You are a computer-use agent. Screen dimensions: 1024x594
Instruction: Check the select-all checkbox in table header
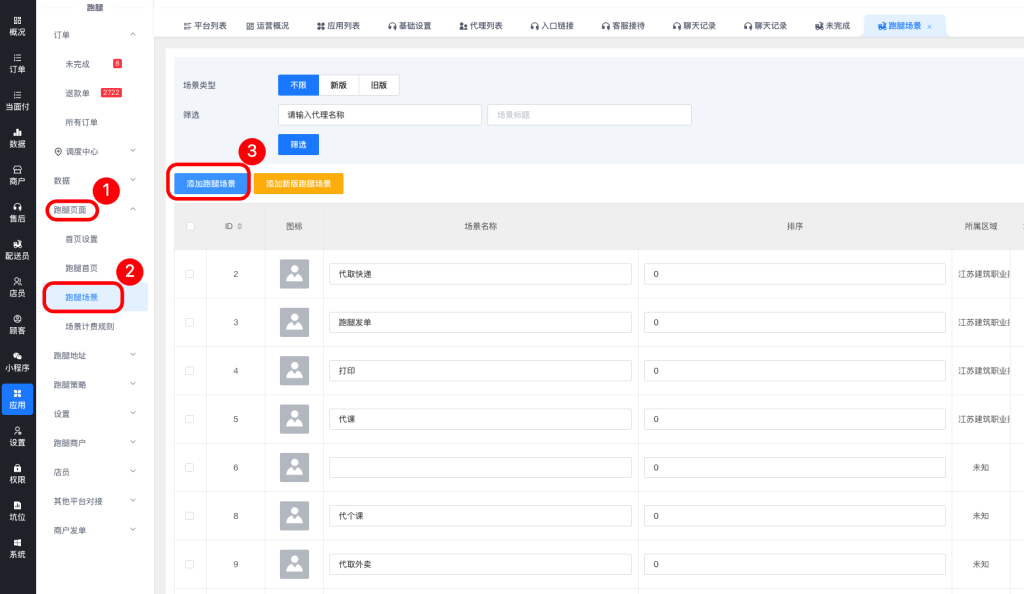pos(190,226)
